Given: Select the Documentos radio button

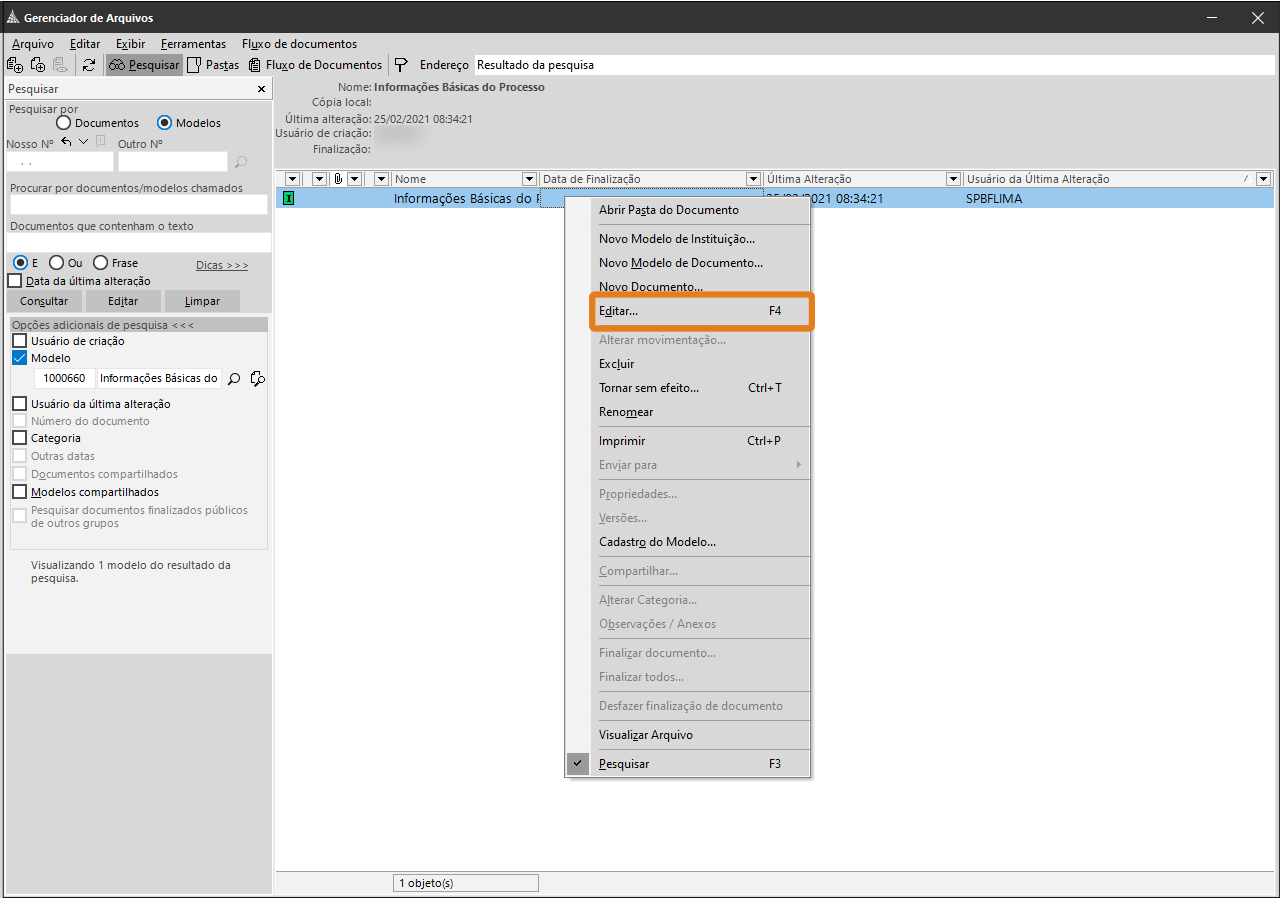Looking at the screenshot, I should tap(64, 123).
